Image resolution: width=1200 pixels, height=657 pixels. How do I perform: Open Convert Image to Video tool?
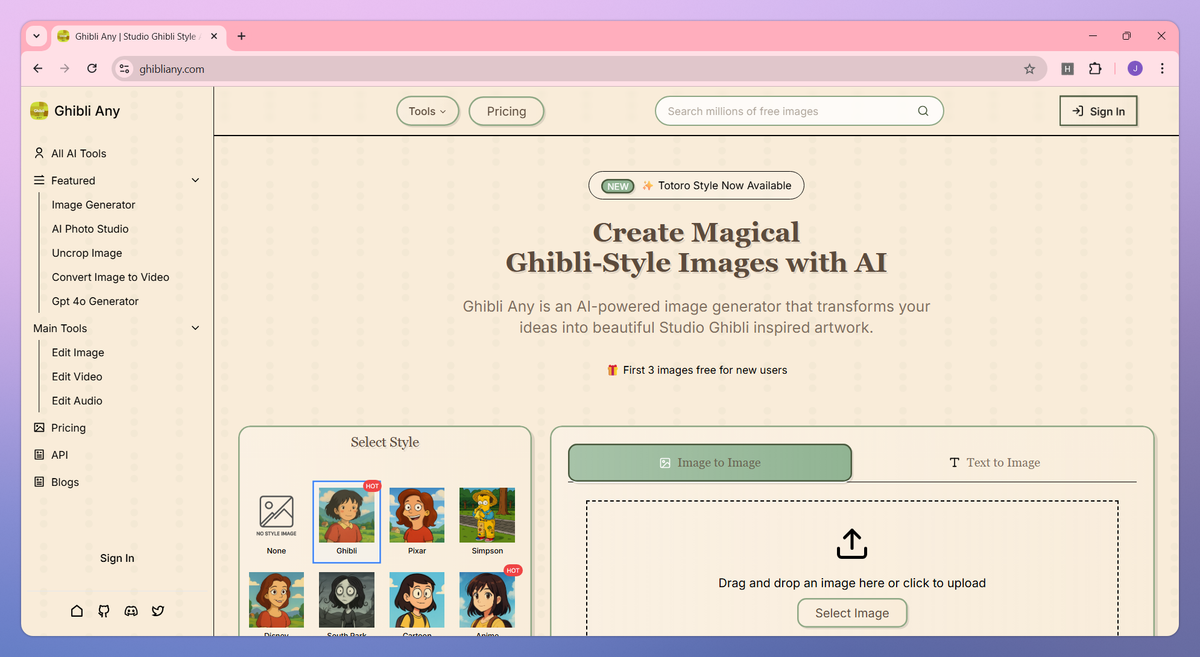(x=111, y=277)
